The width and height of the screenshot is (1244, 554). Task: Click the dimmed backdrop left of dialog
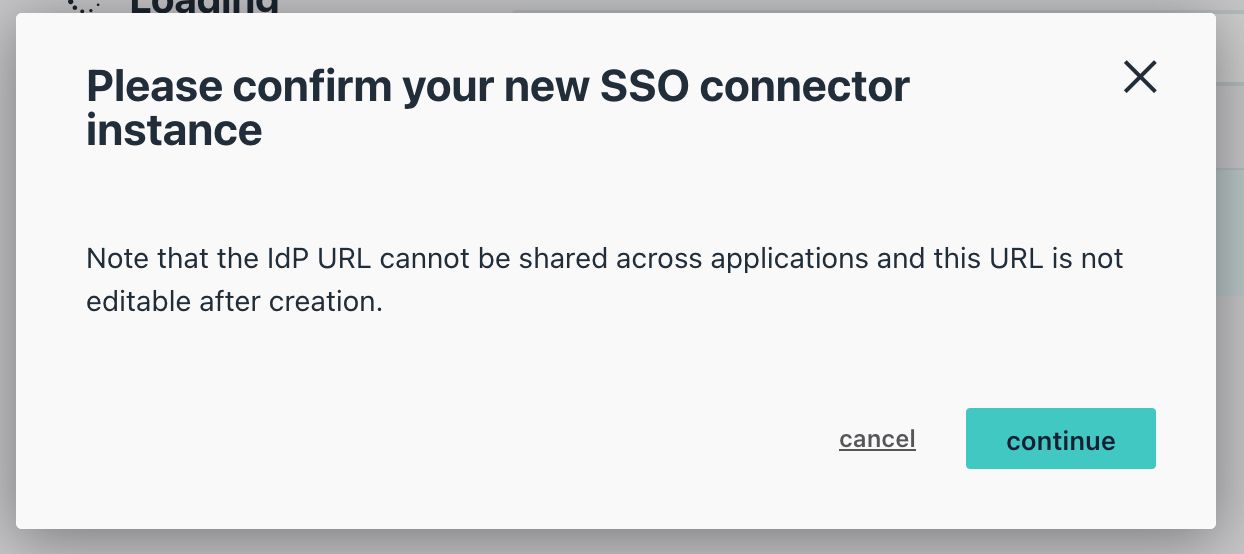(7, 300)
